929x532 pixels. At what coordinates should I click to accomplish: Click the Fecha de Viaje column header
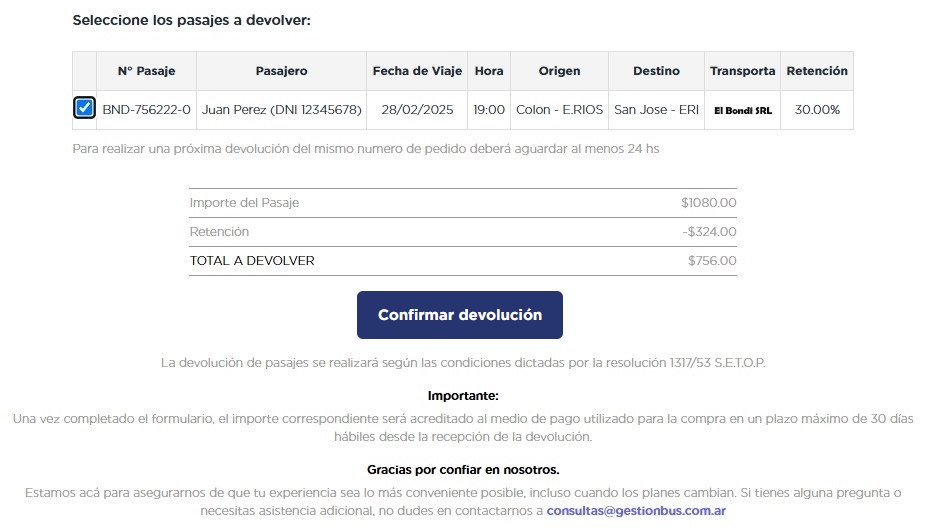tap(417, 71)
